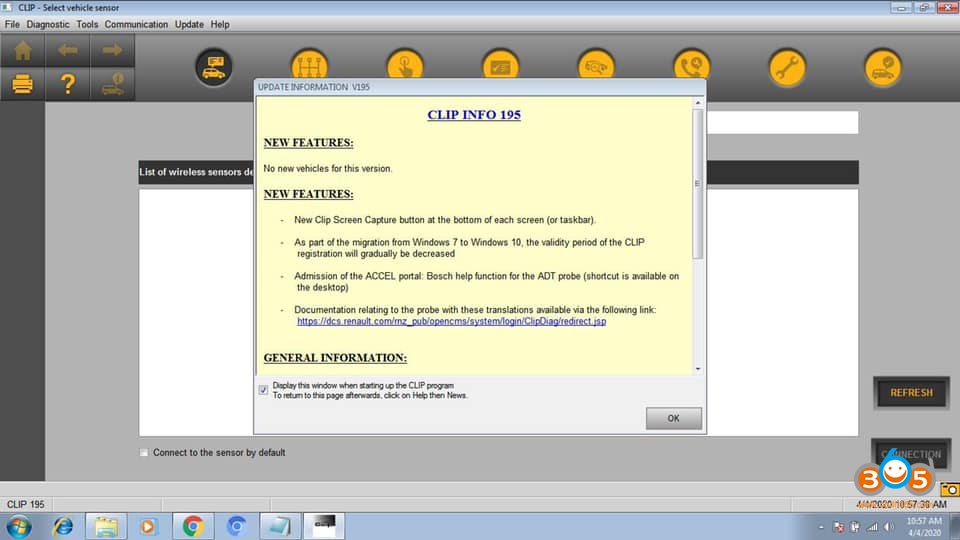960x540 pixels.
Task: Open the gearbox diagram icon
Action: point(309,66)
